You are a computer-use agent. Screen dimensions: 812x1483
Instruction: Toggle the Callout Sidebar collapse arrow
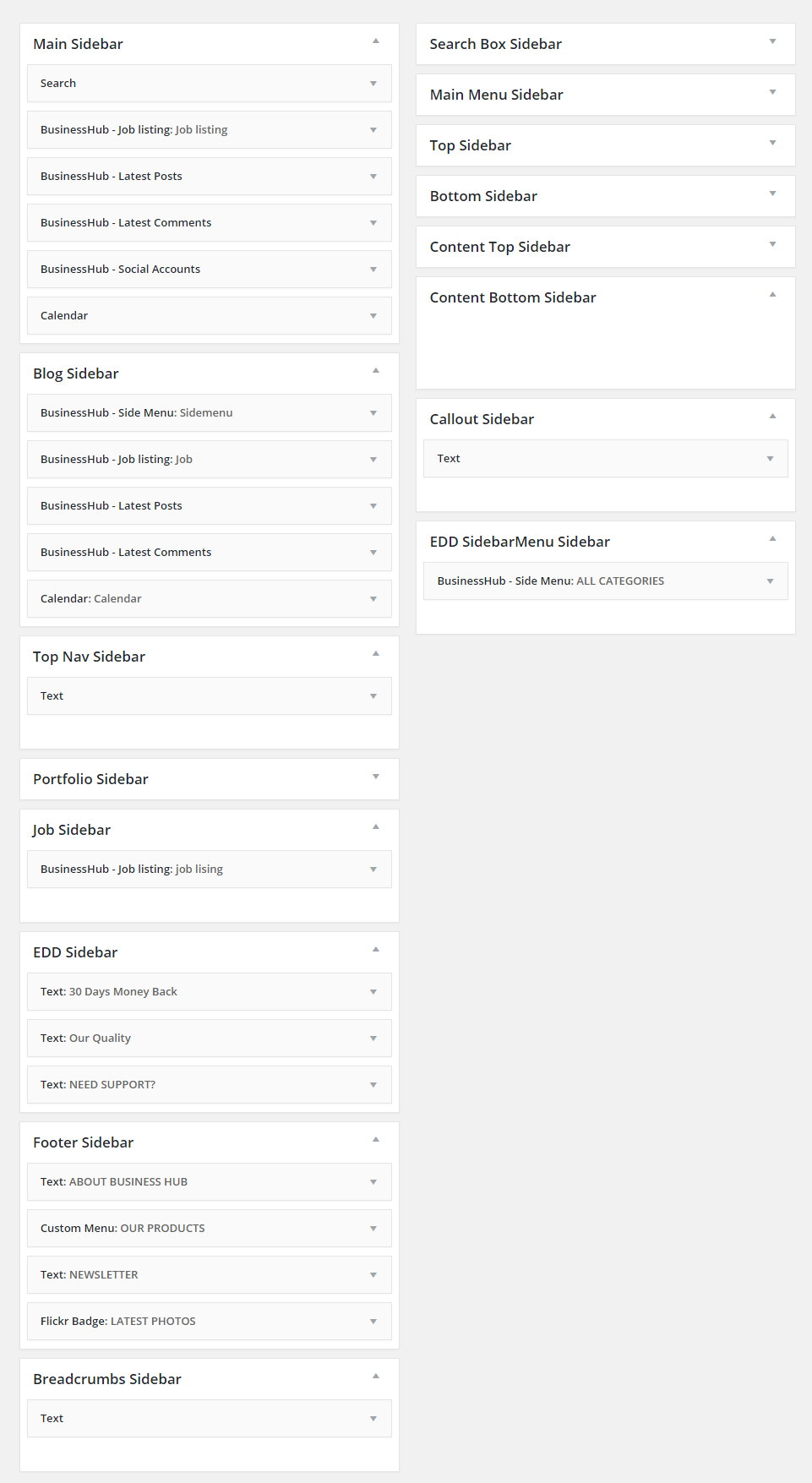point(772,417)
